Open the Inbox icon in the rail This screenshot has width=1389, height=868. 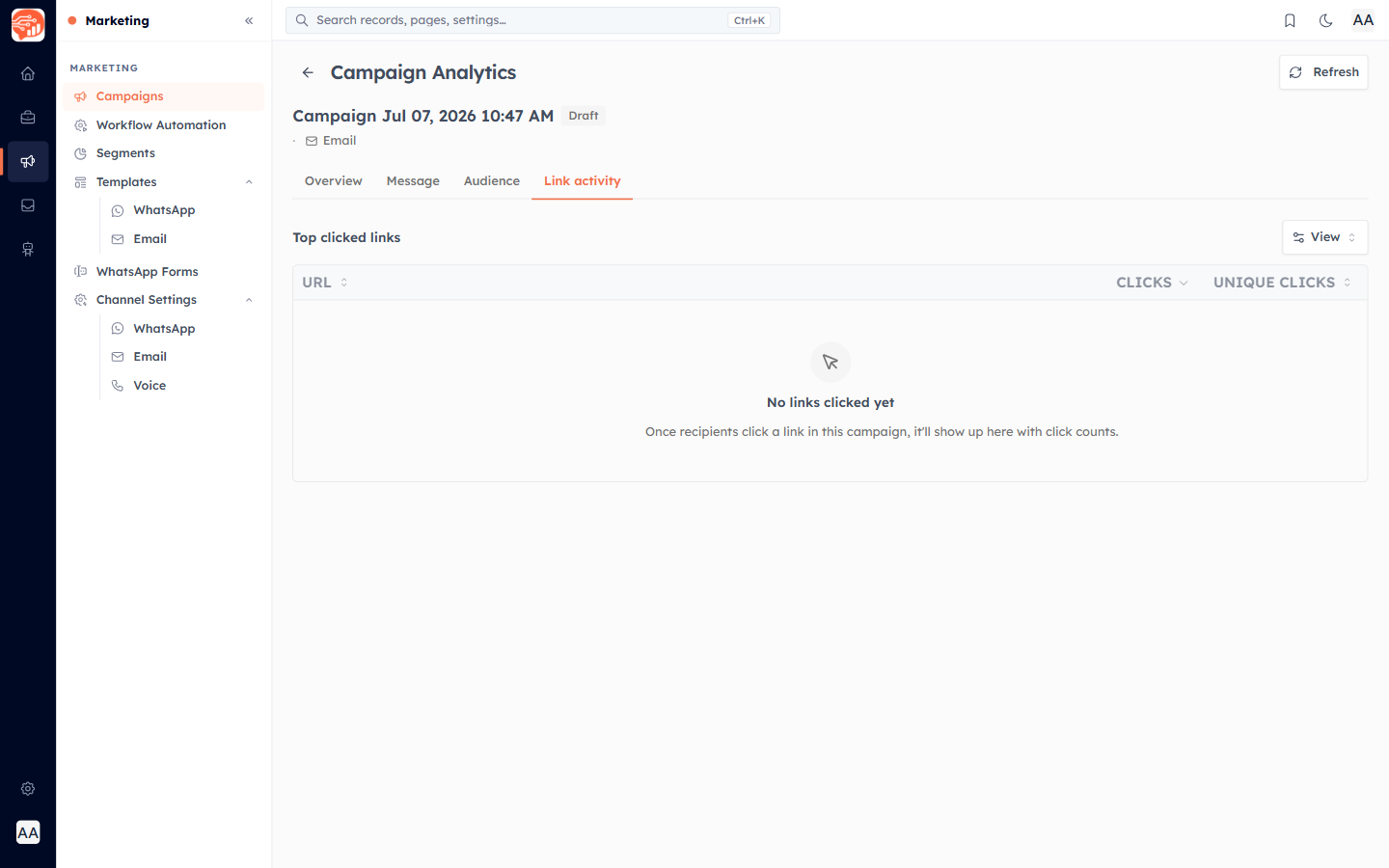coord(28,205)
